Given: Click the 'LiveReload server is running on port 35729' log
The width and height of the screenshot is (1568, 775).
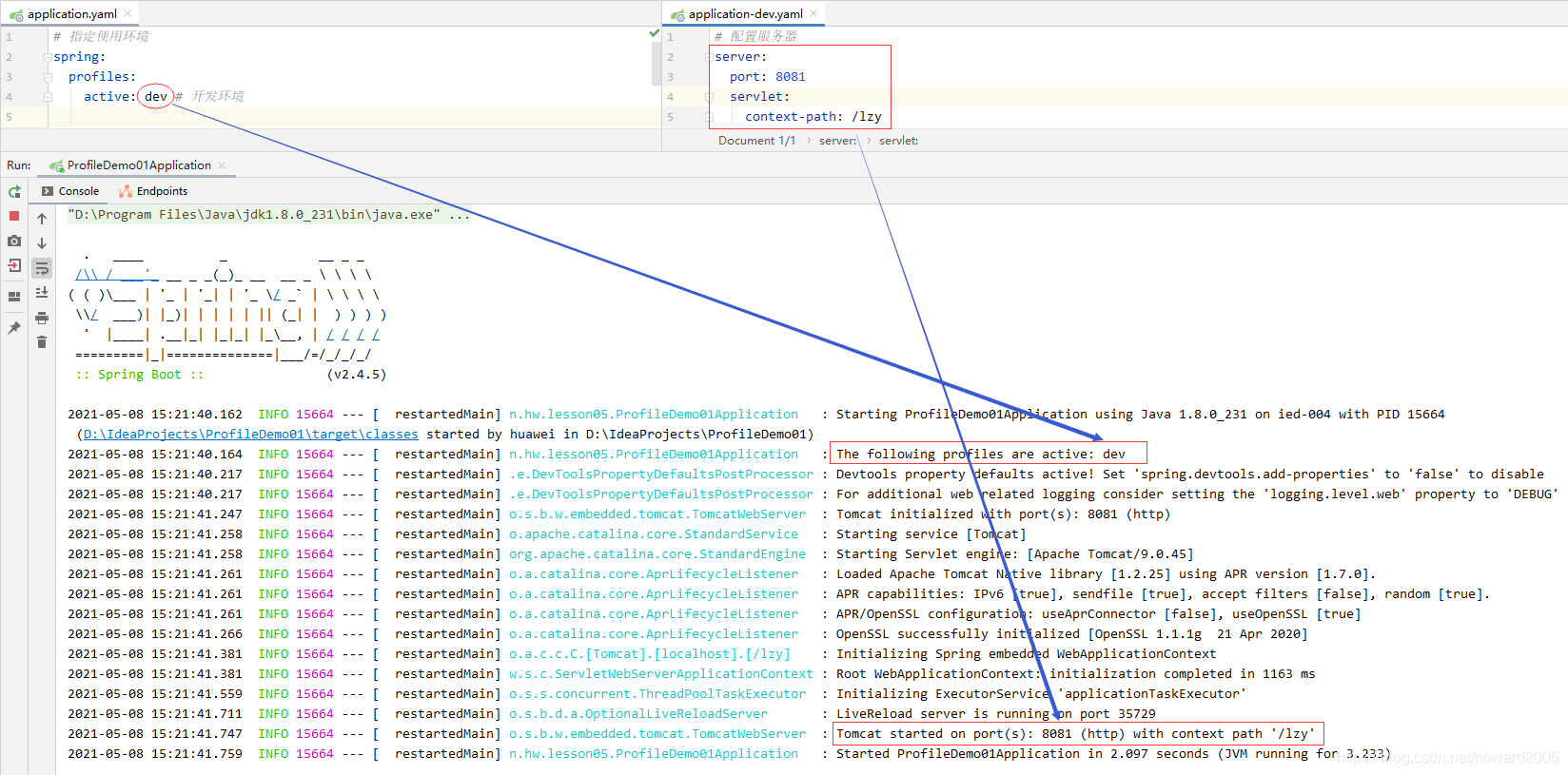Looking at the screenshot, I should click(996, 714).
